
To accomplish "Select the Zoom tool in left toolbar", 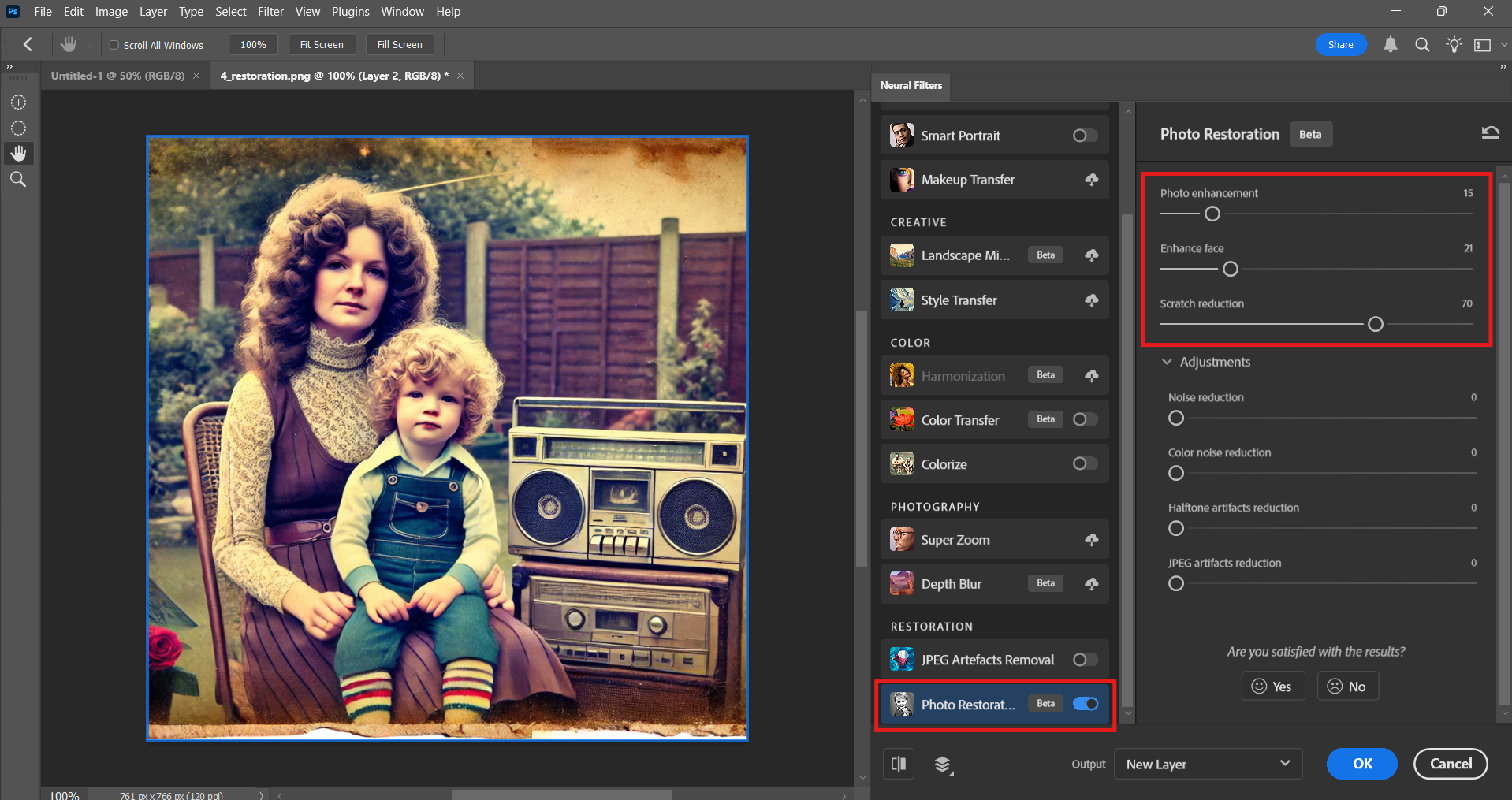I will (18, 180).
